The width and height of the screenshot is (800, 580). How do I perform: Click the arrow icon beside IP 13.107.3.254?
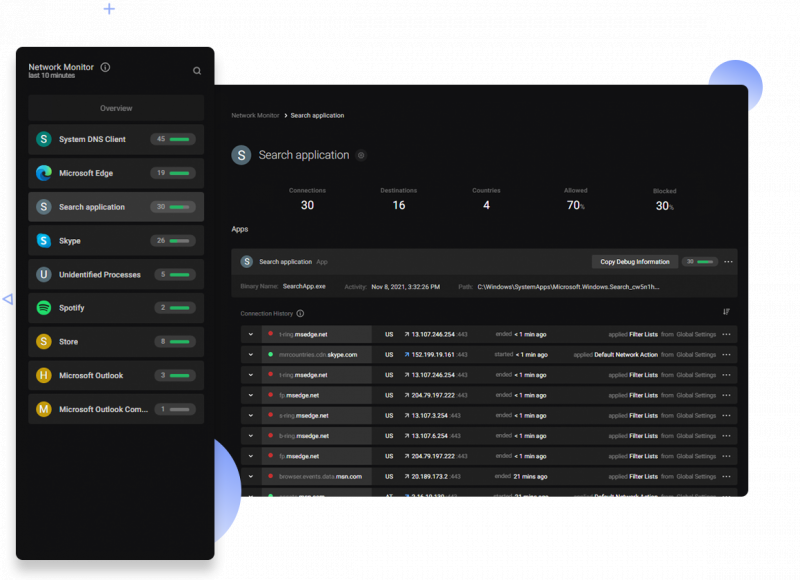(x=407, y=416)
